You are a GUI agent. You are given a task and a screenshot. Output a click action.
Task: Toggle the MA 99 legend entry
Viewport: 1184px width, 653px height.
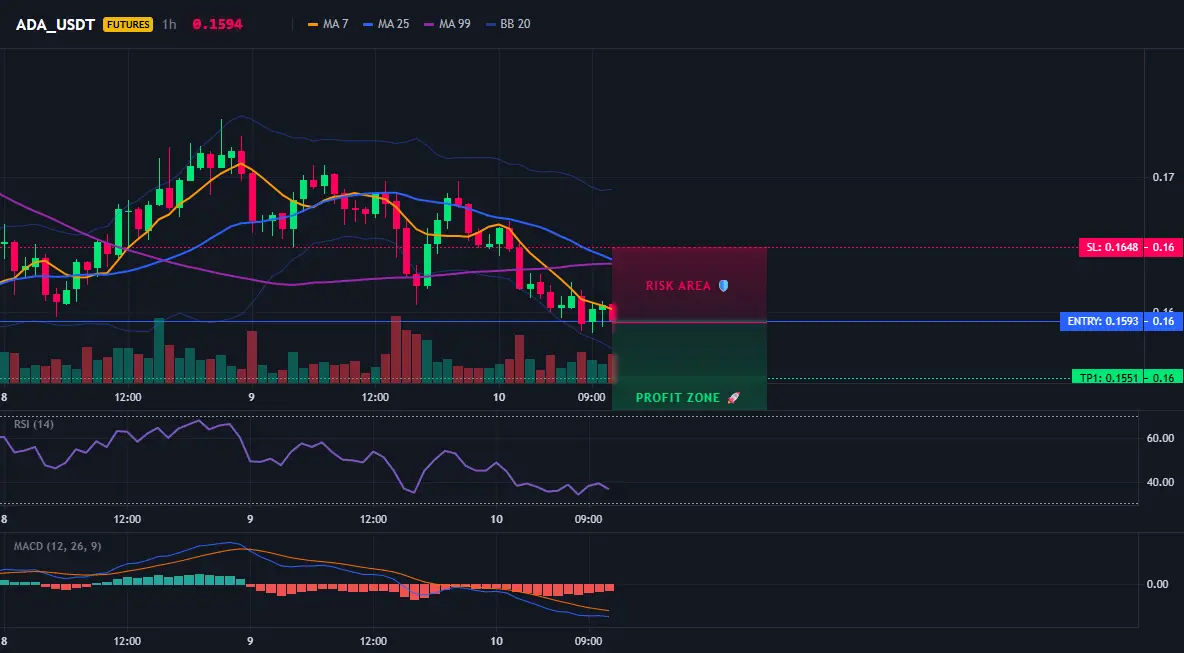tap(447, 24)
